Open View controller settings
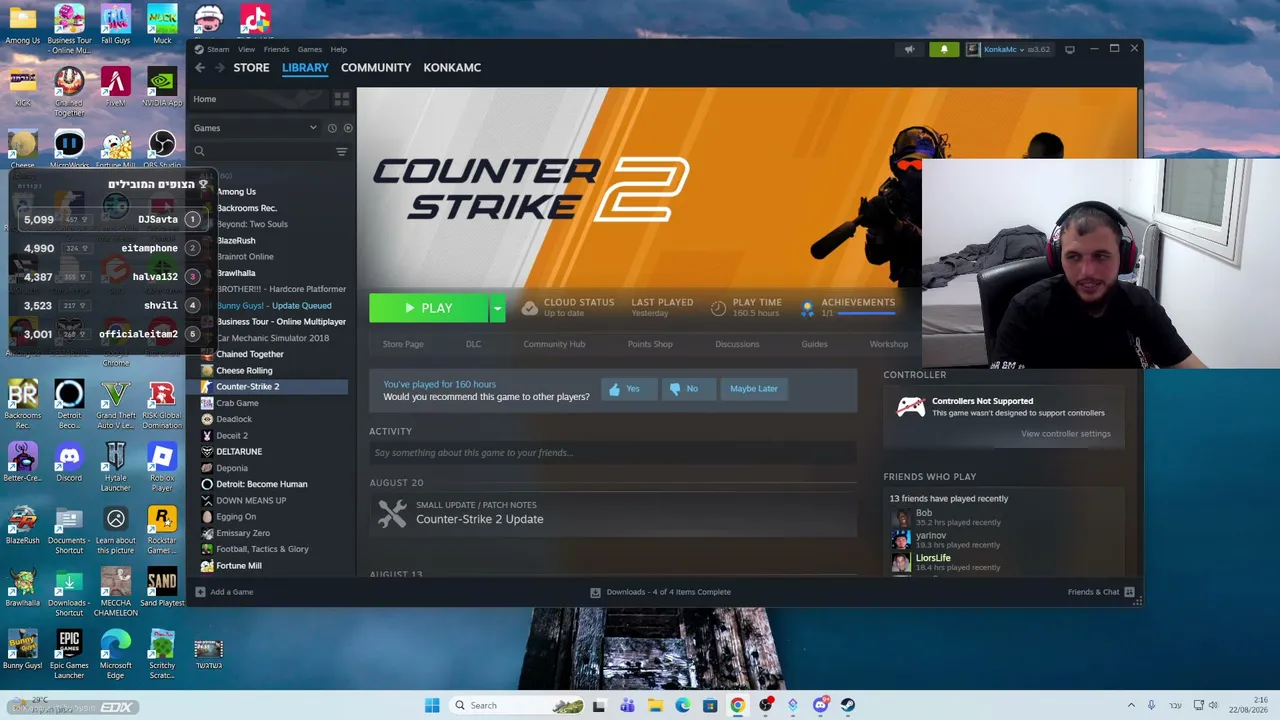Image resolution: width=1280 pixels, height=720 pixels. coord(1066,434)
